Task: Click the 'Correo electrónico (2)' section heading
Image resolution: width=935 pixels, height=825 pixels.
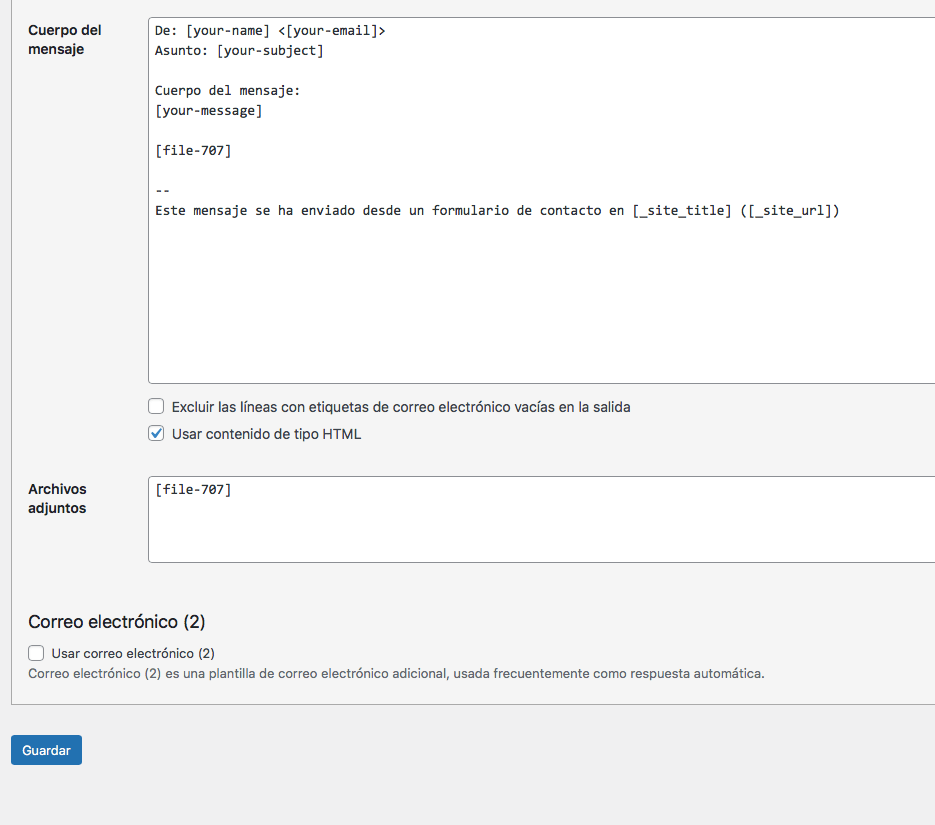Action: (x=117, y=622)
